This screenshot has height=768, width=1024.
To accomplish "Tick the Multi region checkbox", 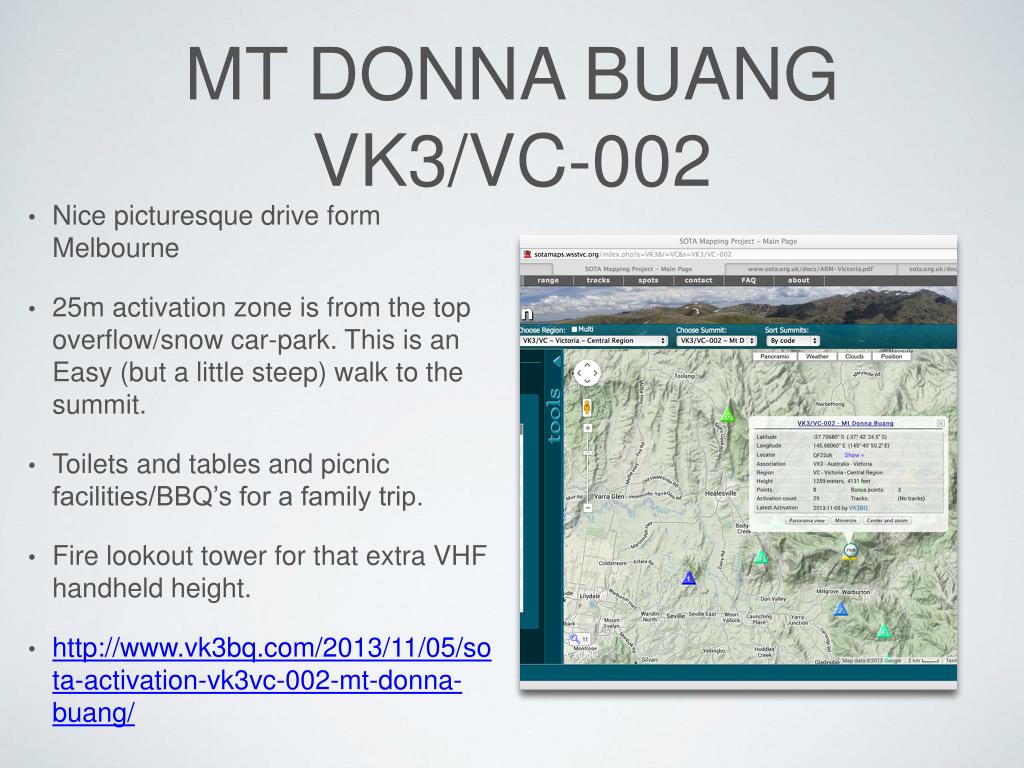I will [x=574, y=330].
